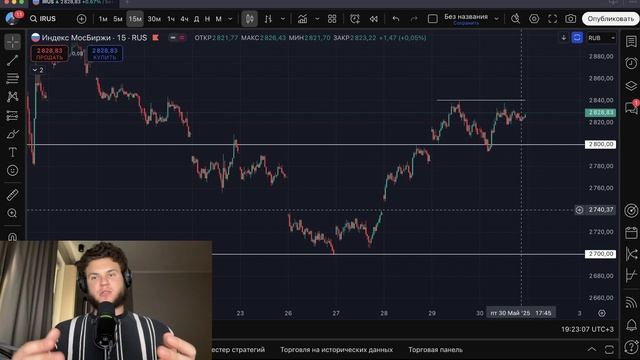Select the Text annotation tool
Image resolution: width=640 pixels, height=360 pixels.
pyautogui.click(x=13, y=152)
